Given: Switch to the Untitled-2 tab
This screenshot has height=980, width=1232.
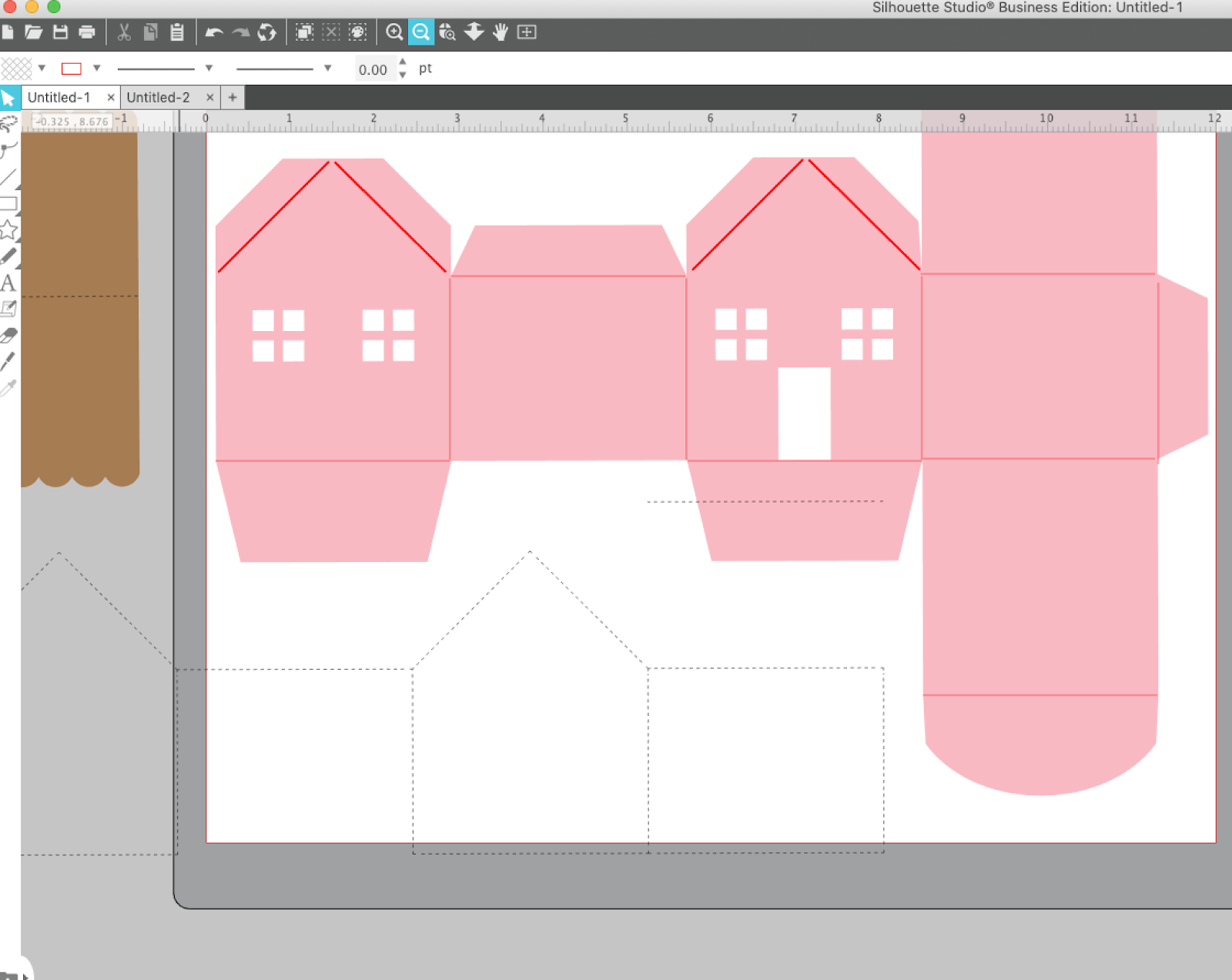Looking at the screenshot, I should click(158, 97).
